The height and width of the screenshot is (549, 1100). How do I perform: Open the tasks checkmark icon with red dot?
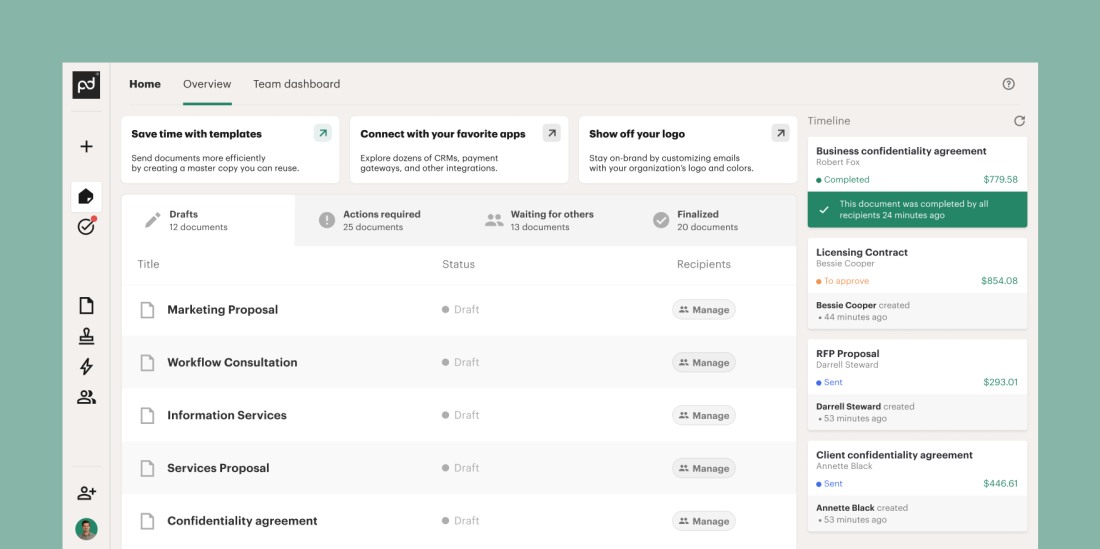click(x=86, y=226)
